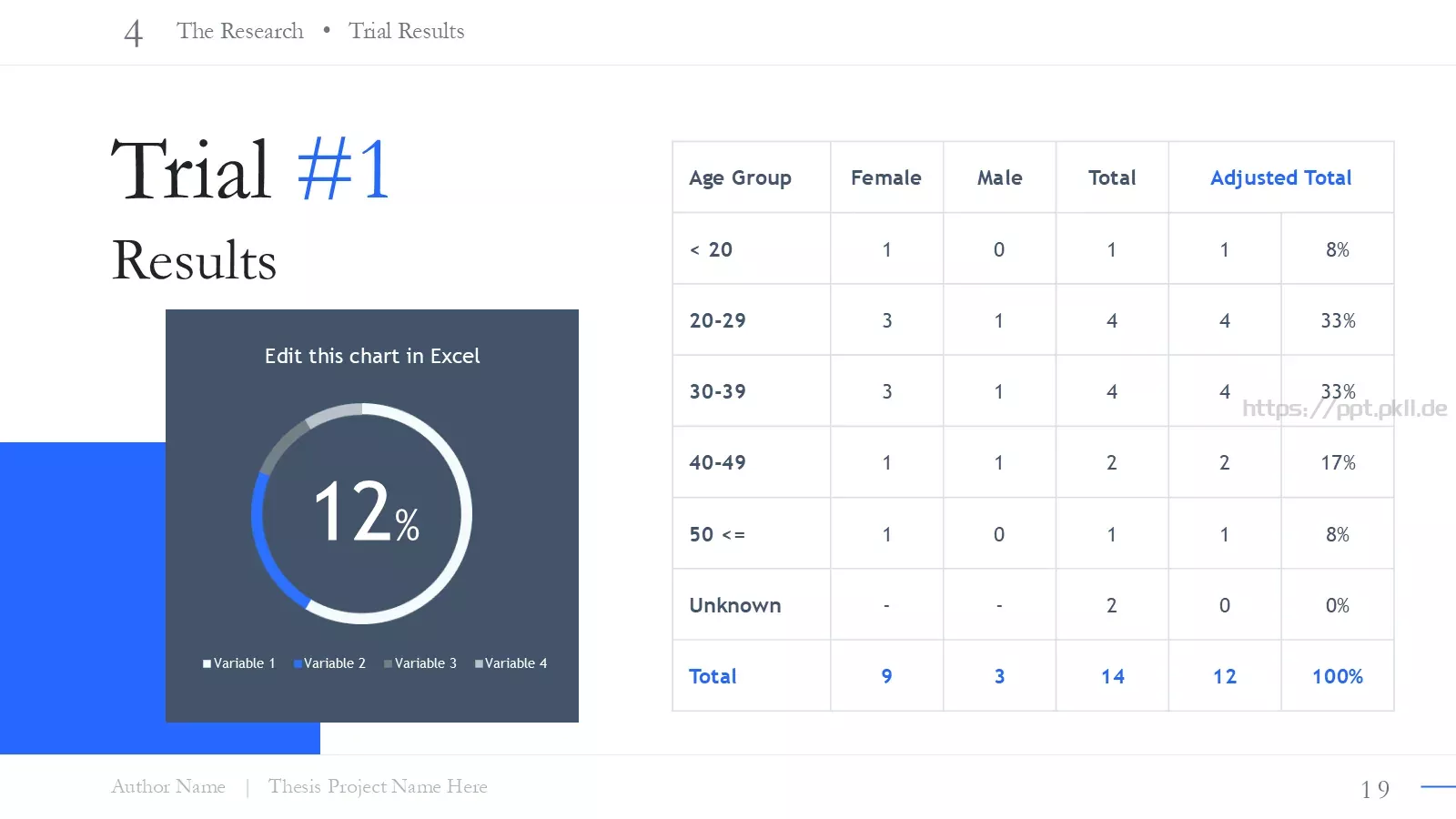This screenshot has width=1456, height=819.
Task: Select the 17% cell in the 40-49 row
Action: point(1338,462)
